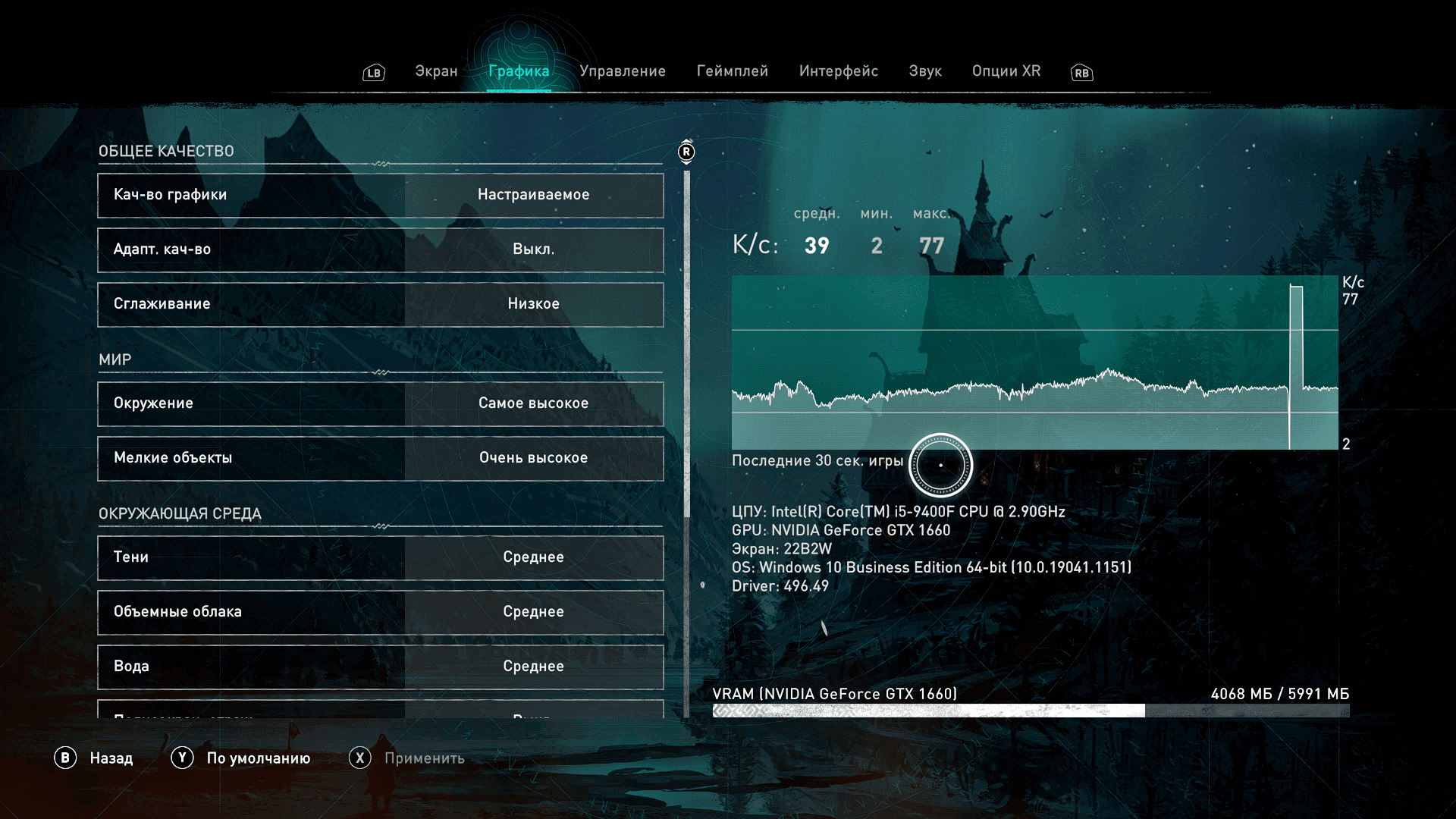
Task: Switch to the Звук tab
Action: click(x=925, y=71)
